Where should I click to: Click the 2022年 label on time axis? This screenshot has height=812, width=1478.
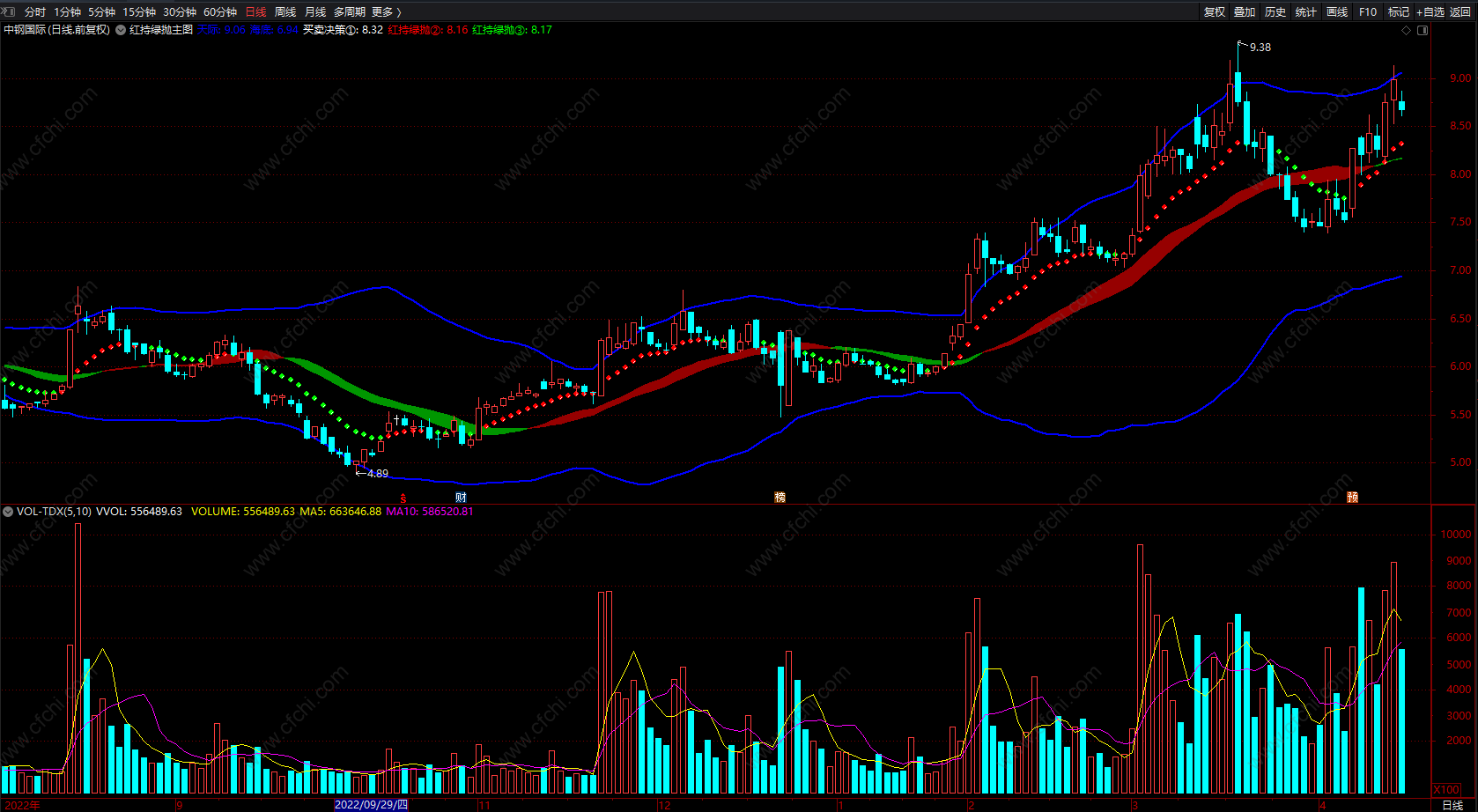(20, 805)
